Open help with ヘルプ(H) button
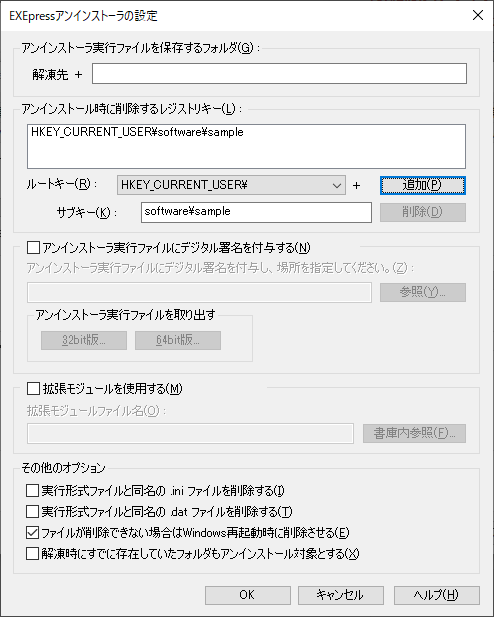This screenshot has width=494, height=617. 437,595
